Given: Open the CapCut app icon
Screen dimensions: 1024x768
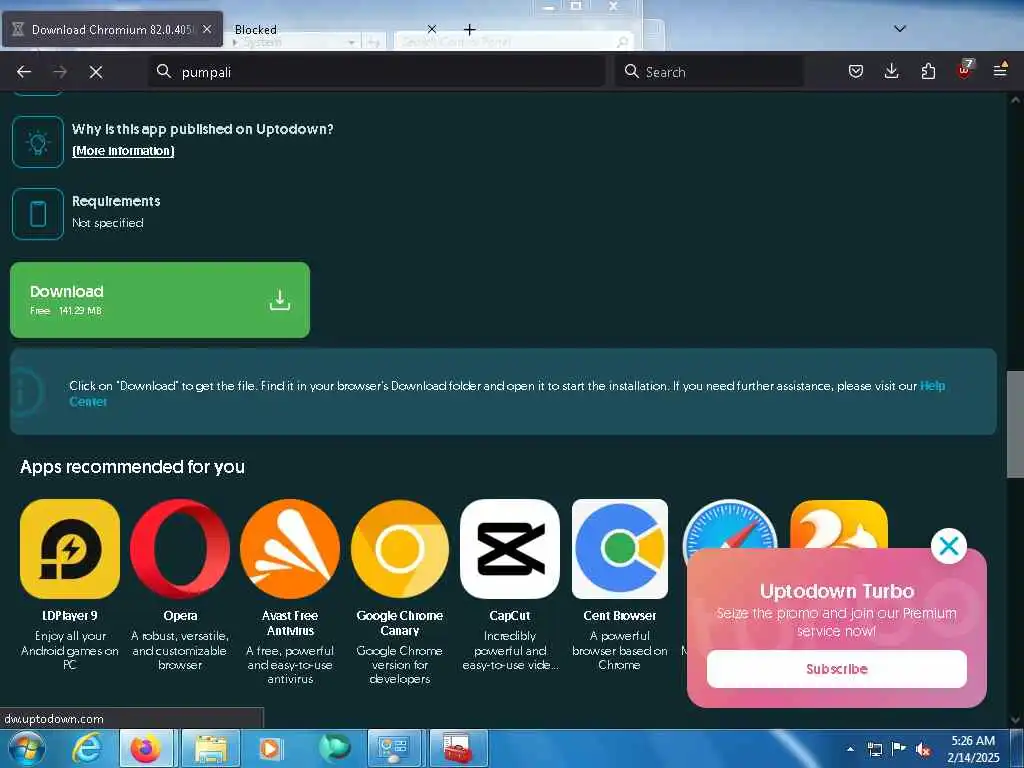Looking at the screenshot, I should tap(510, 549).
